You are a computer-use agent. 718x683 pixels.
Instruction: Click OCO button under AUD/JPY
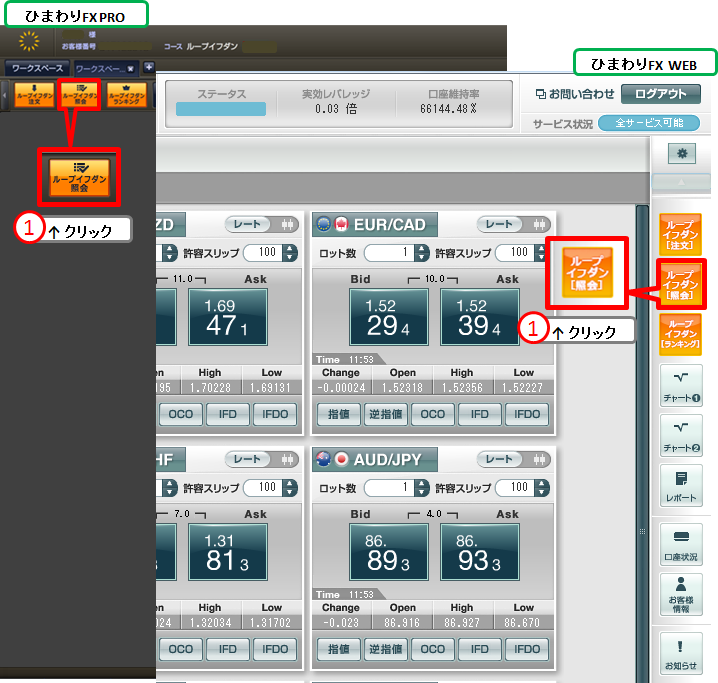coord(433,649)
